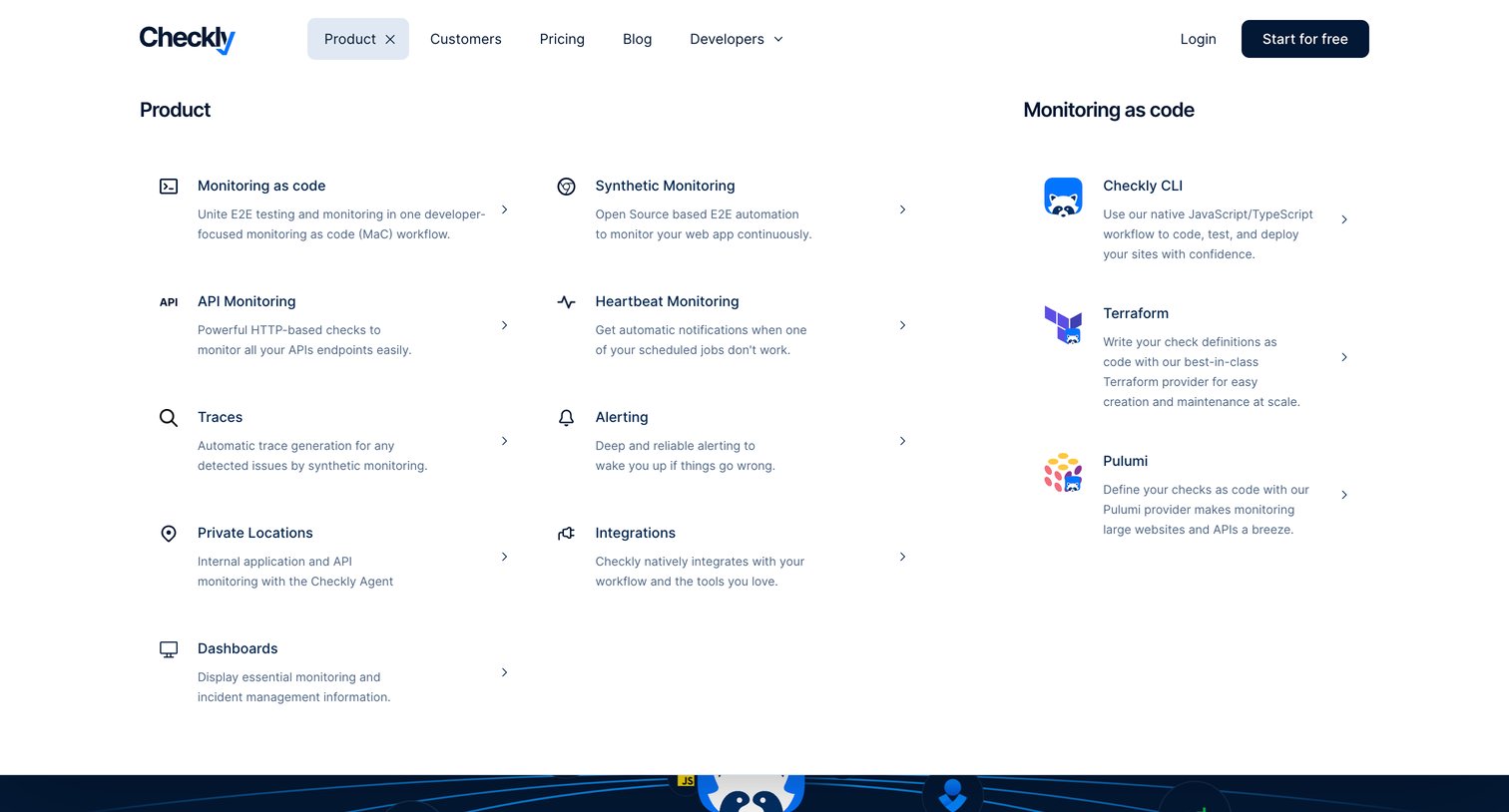Click chevron next to Pulumi
The height and width of the screenshot is (812, 1509).
pos(1344,495)
